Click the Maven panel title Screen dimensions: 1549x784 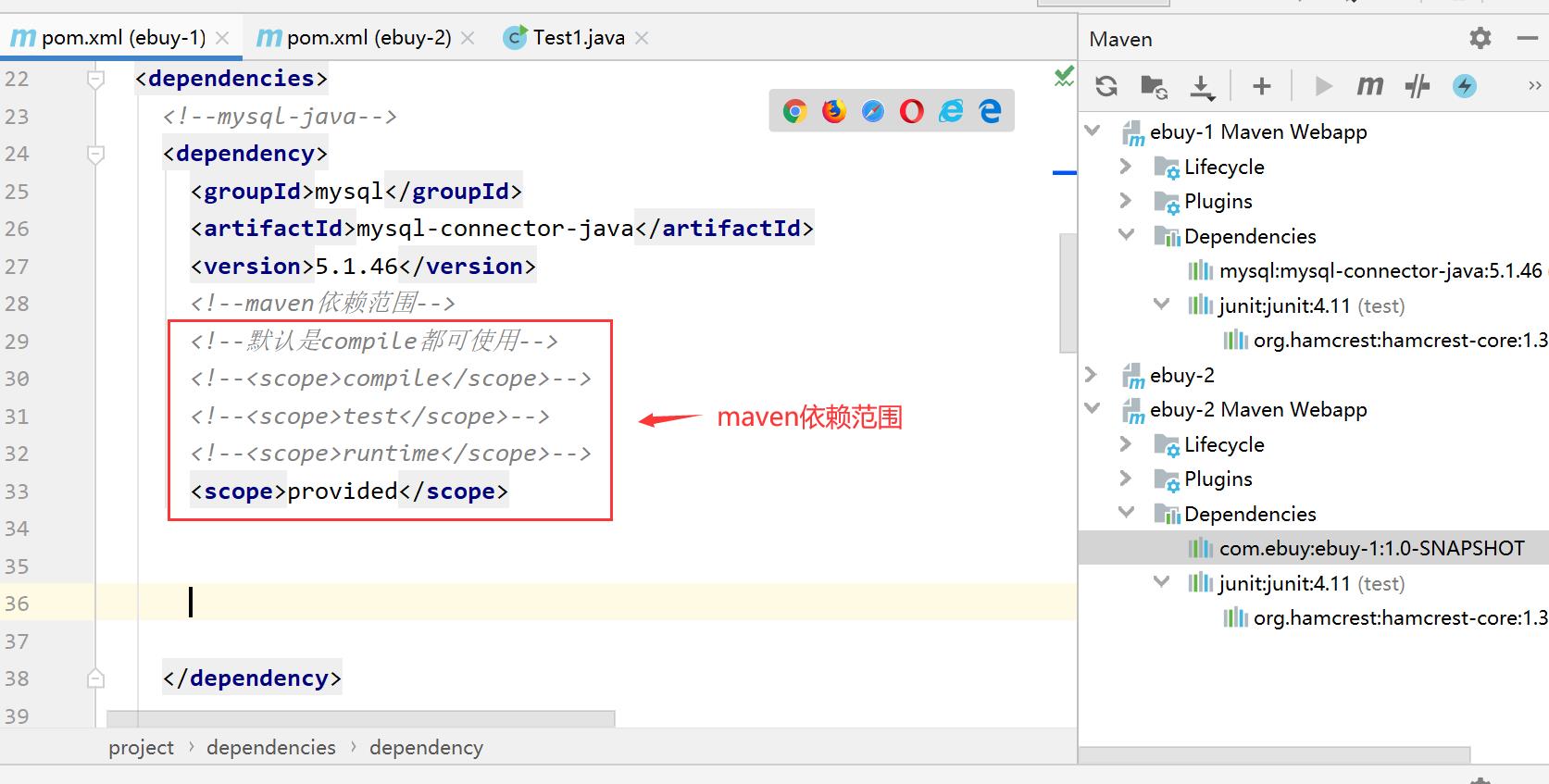[1120, 39]
